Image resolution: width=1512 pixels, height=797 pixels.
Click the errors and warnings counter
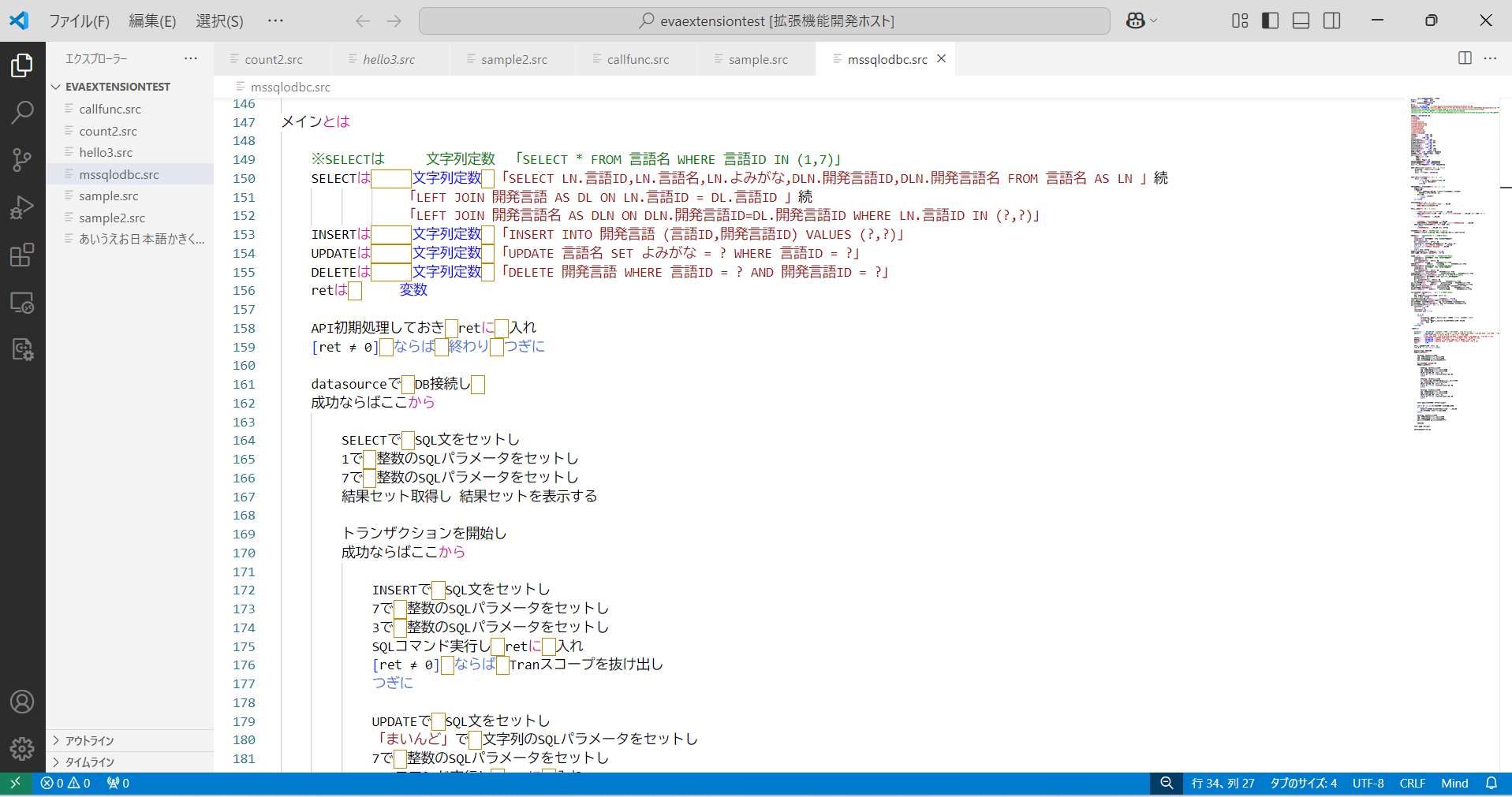tap(65, 783)
